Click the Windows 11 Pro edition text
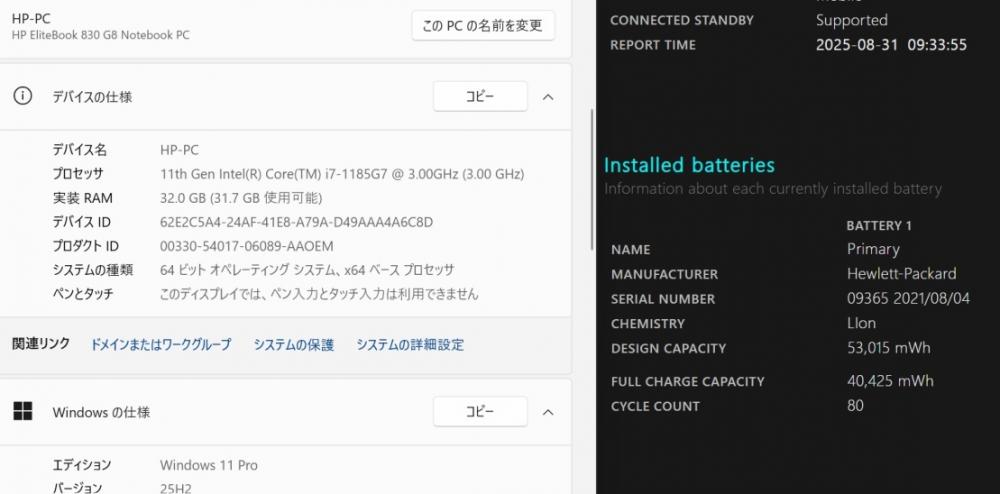1000x494 pixels. pyautogui.click(x=209, y=465)
